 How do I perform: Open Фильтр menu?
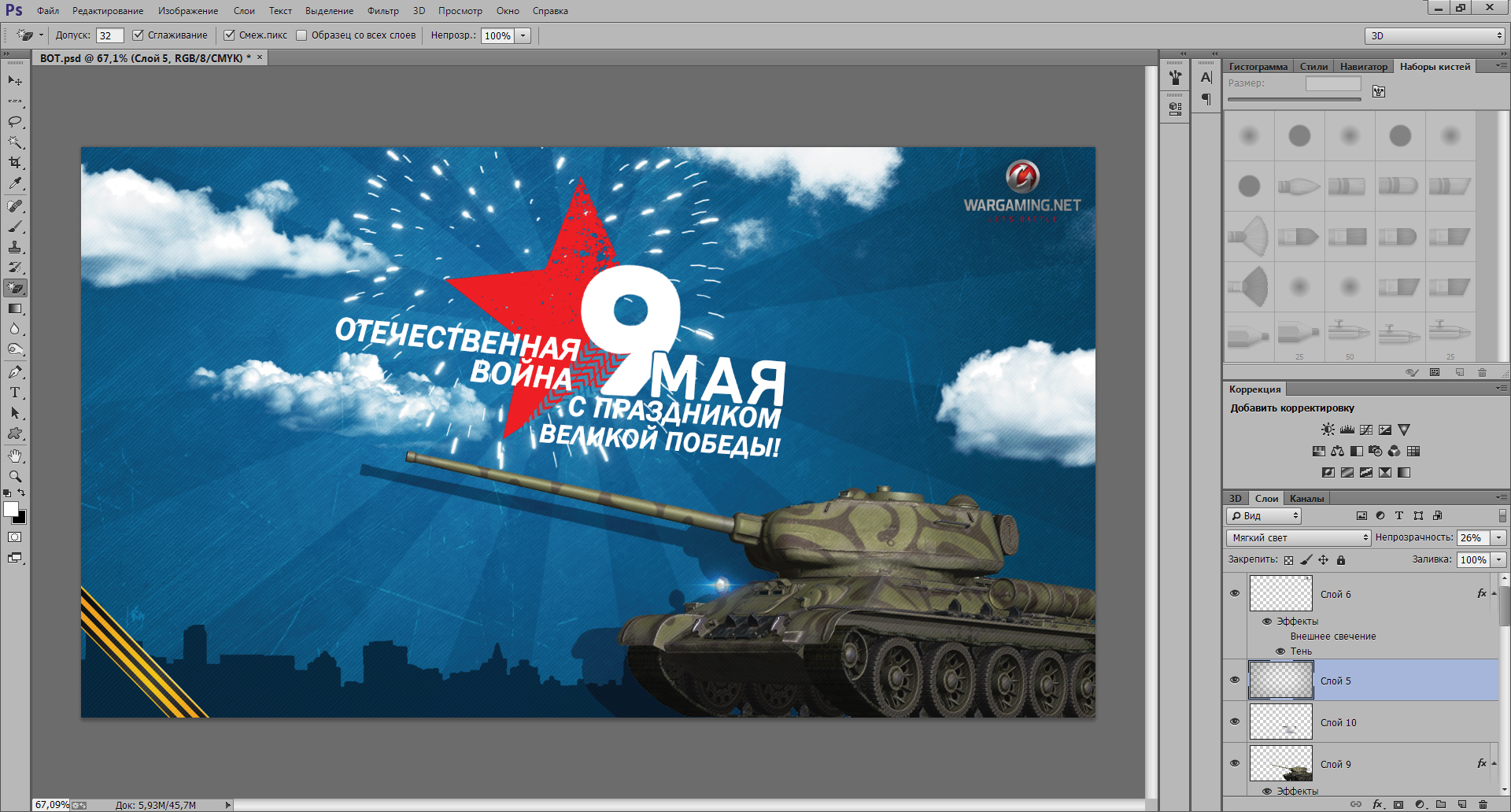(x=382, y=11)
